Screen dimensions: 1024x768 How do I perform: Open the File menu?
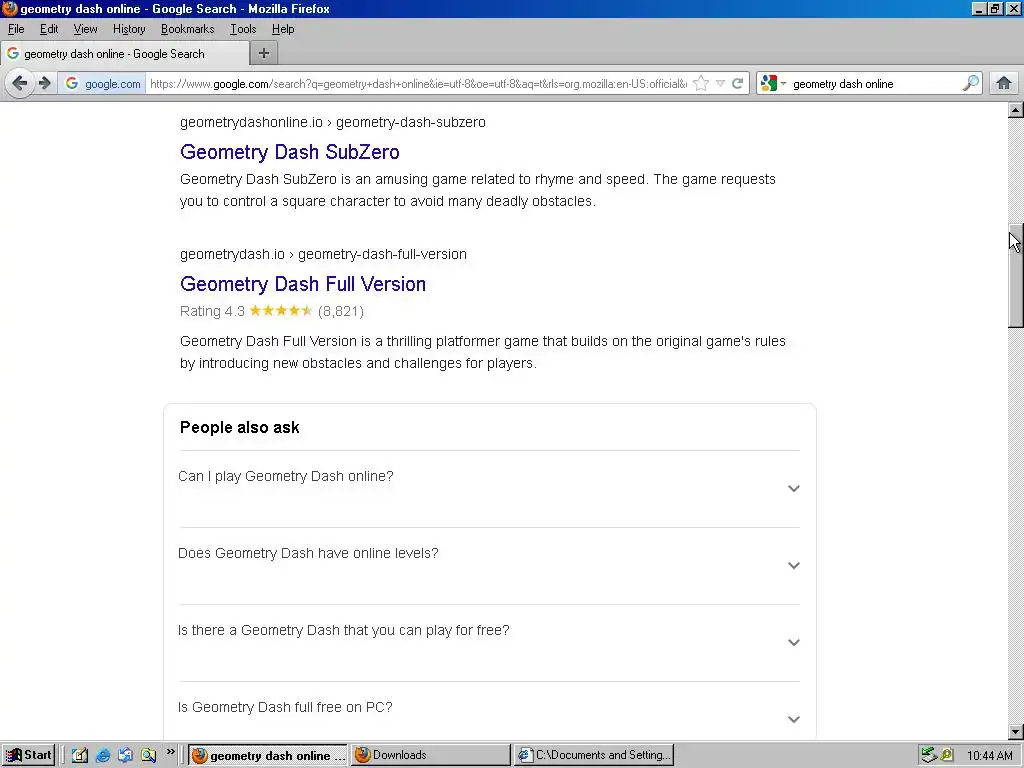point(16,29)
